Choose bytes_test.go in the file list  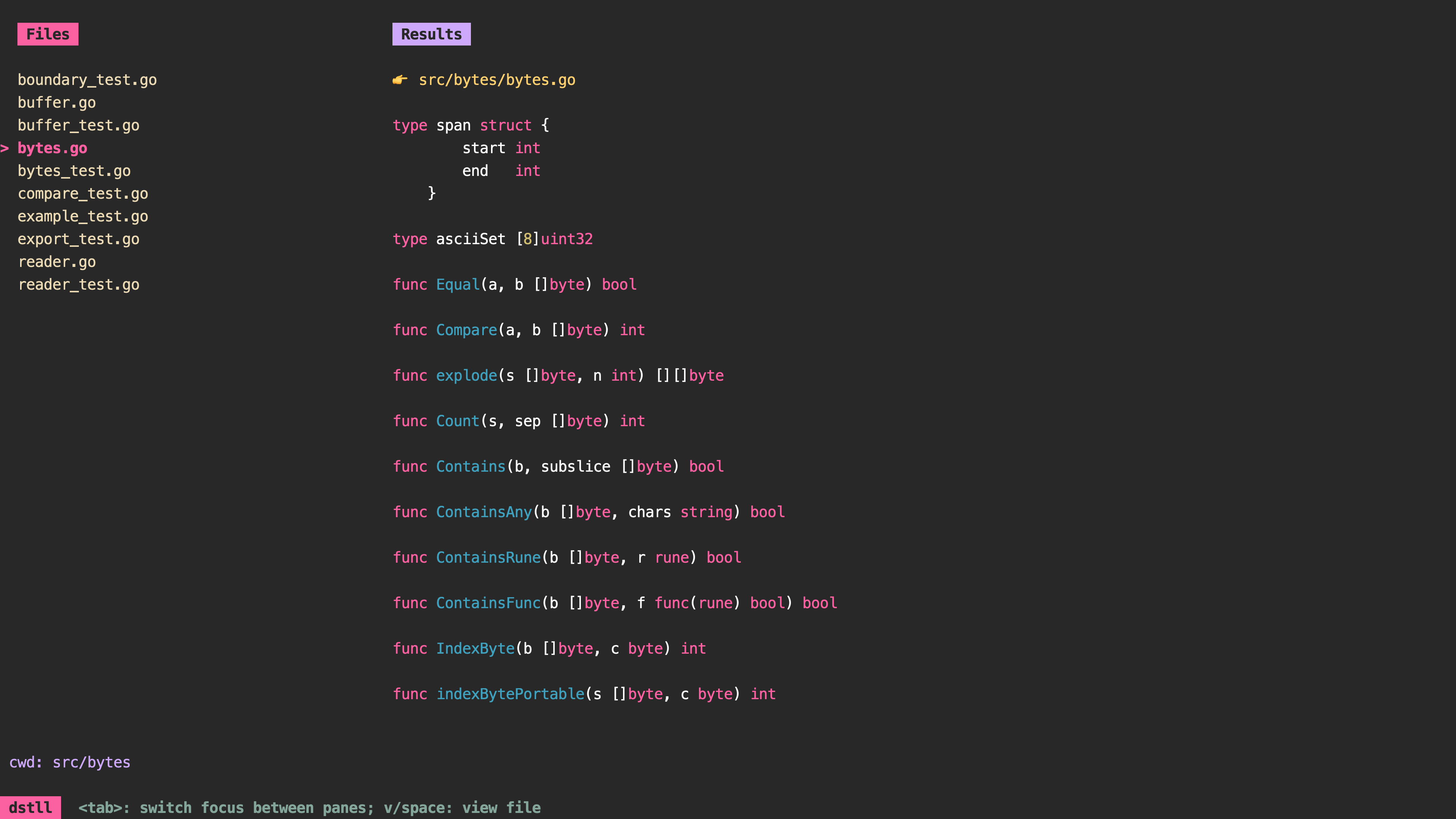coord(74,171)
